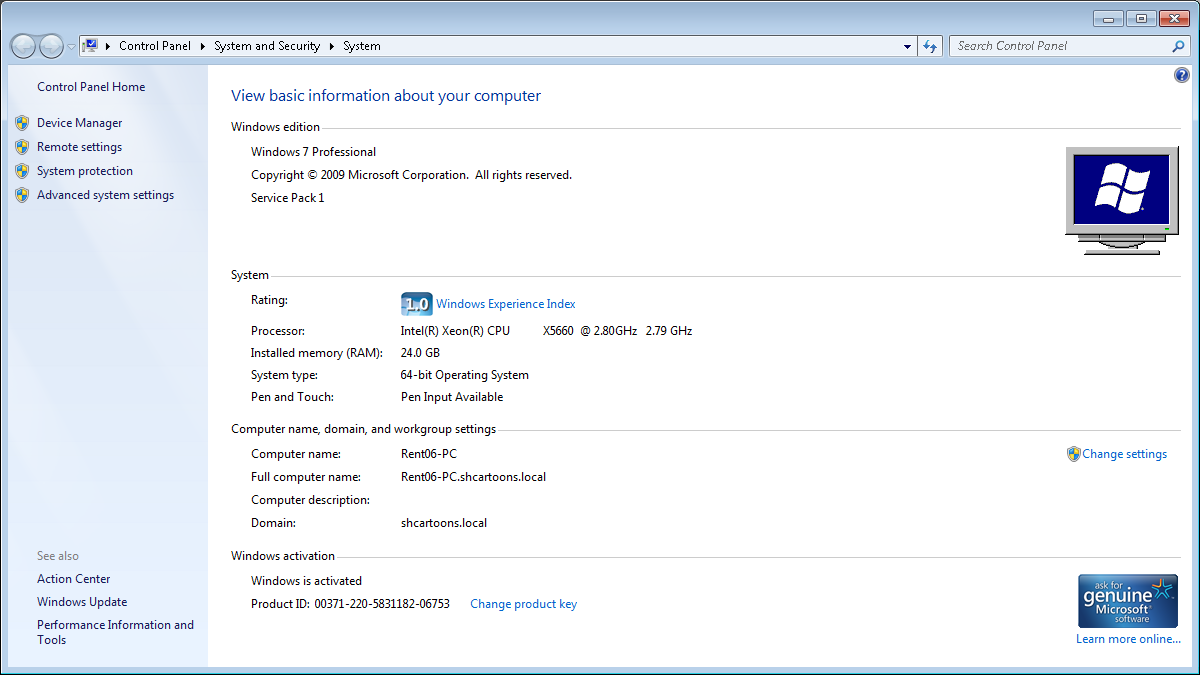Screen dimensions: 1200x675
Task: Expand arrow after System and Security breadcrumb
Action: (x=332, y=46)
